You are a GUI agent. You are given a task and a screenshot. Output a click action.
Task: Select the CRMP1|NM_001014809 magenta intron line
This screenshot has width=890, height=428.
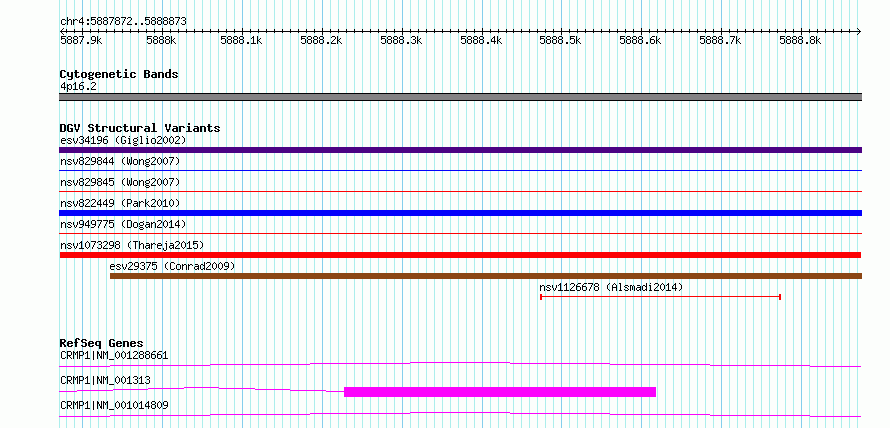tap(460, 414)
